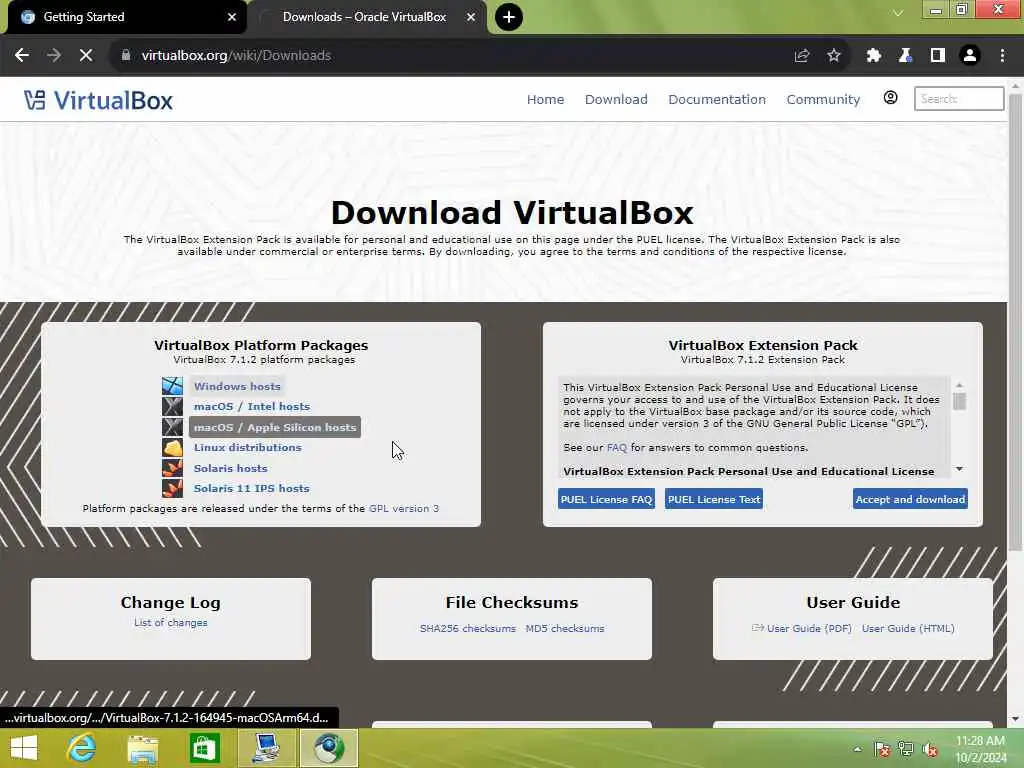
Task: Click the Windows hosts icon
Action: coord(172,386)
